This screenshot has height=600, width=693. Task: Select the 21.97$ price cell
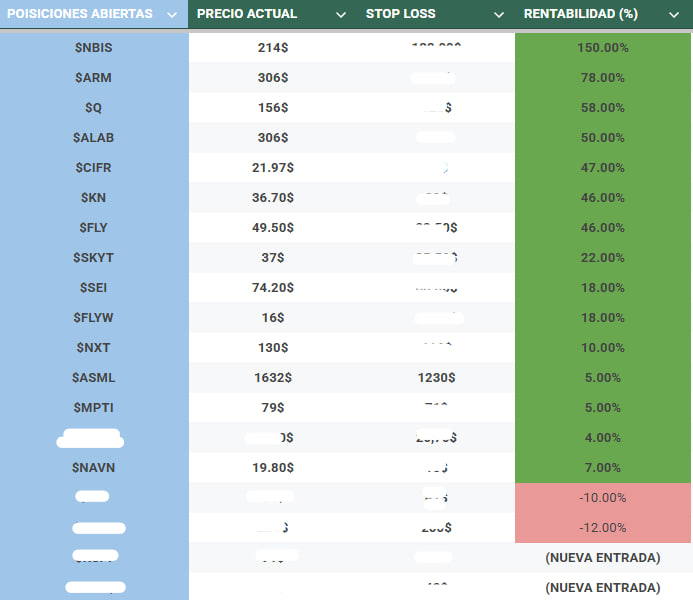[273, 168]
